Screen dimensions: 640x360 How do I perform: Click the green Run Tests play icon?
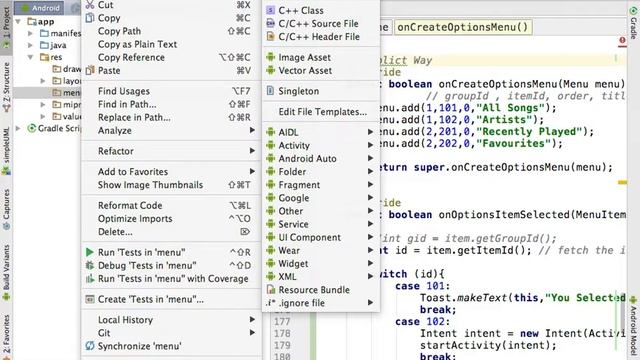tap(90, 252)
